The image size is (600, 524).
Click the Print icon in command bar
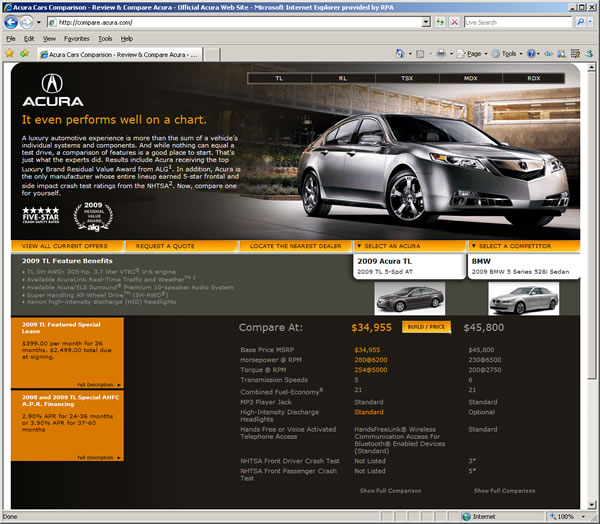441,53
